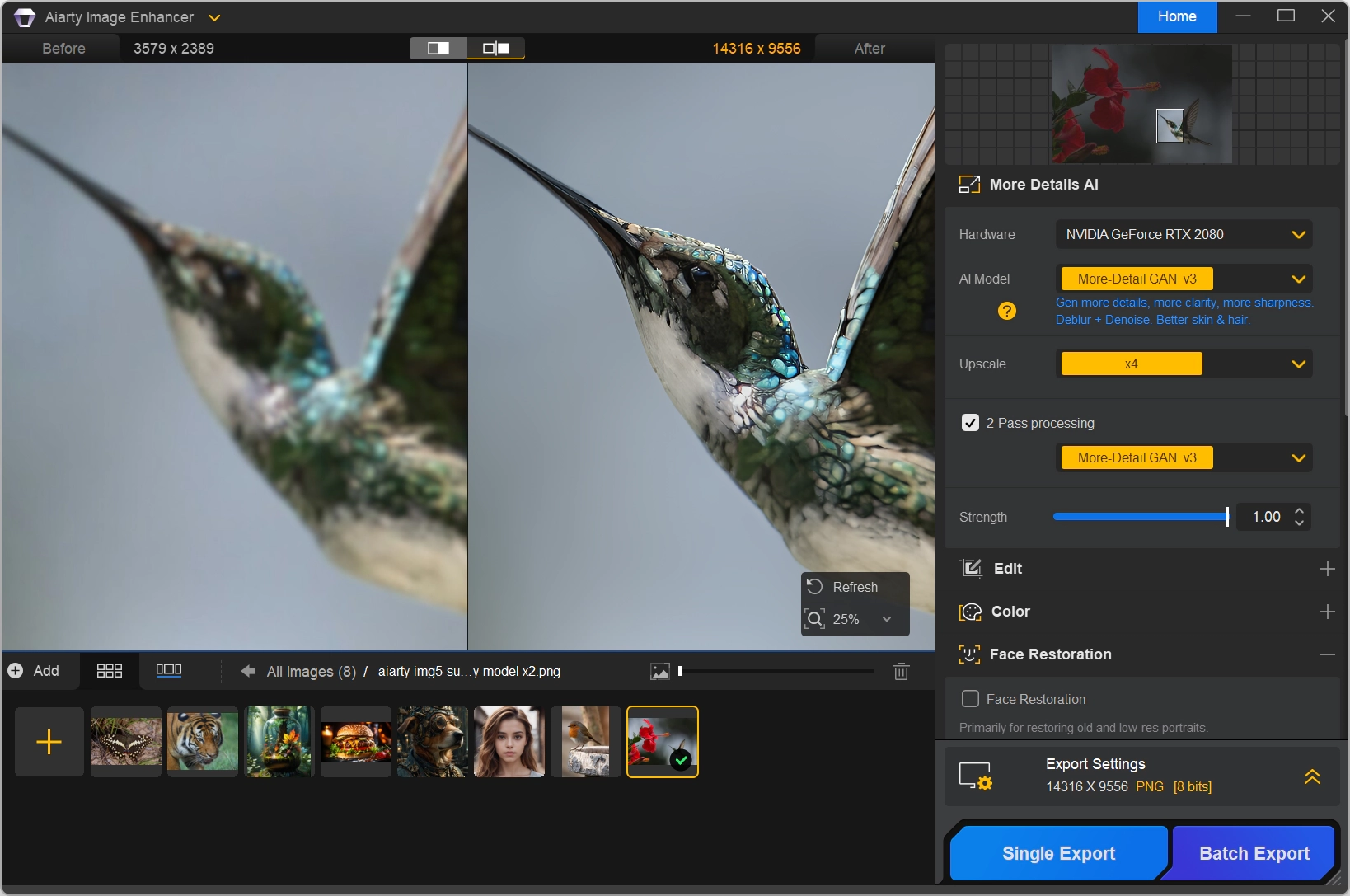This screenshot has height=896, width=1350.
Task: Open the Home tab
Action: pyautogui.click(x=1177, y=16)
